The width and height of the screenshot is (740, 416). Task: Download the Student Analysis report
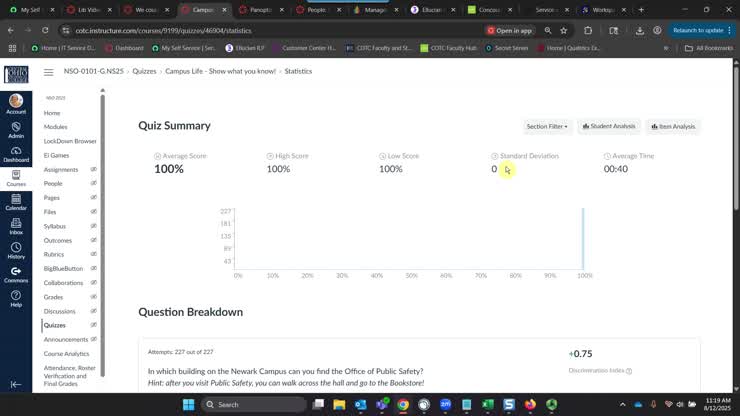tap(609, 127)
